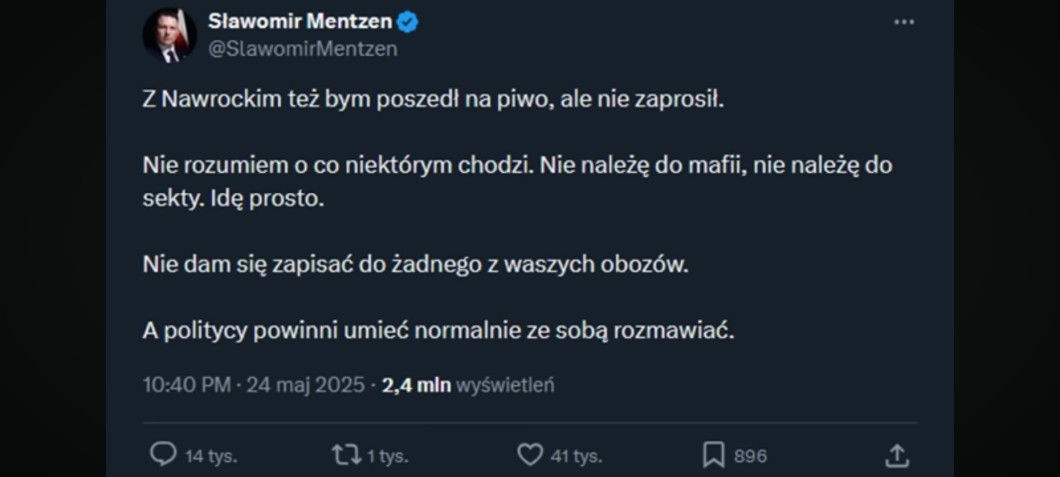Click the 14 tys. replies count

[x=210, y=456]
